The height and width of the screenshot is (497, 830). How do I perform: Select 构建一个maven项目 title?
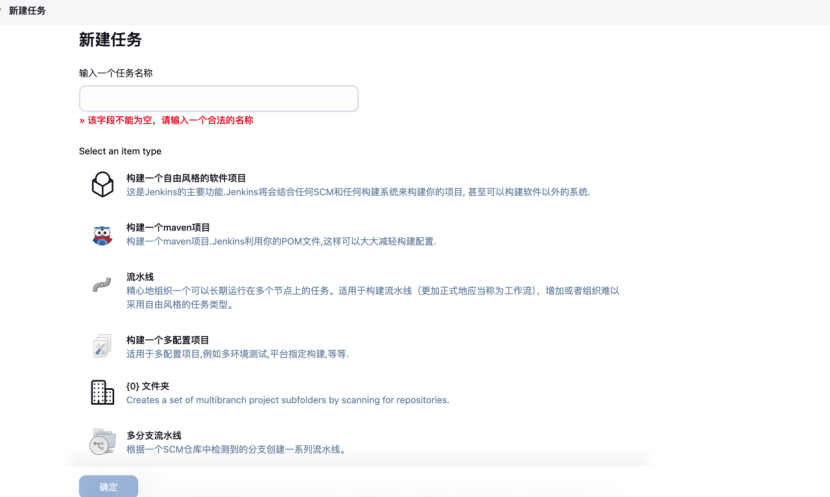168,227
